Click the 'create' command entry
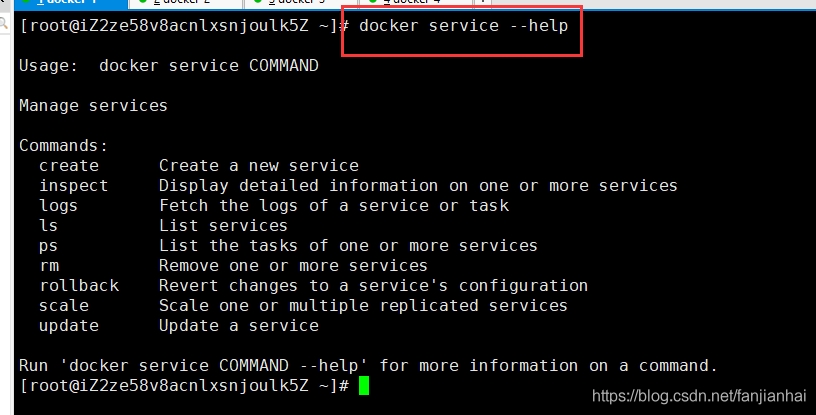Image resolution: width=816 pixels, height=415 pixels. (69, 166)
